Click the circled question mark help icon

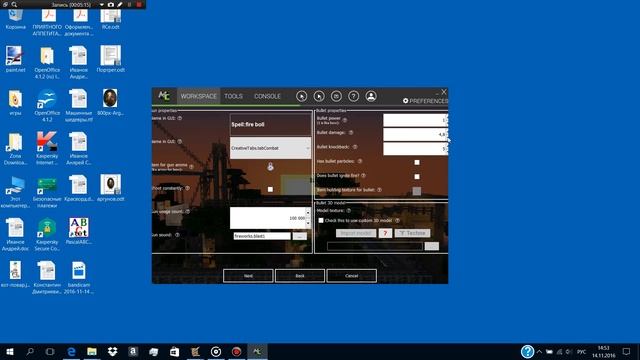tap(353, 96)
